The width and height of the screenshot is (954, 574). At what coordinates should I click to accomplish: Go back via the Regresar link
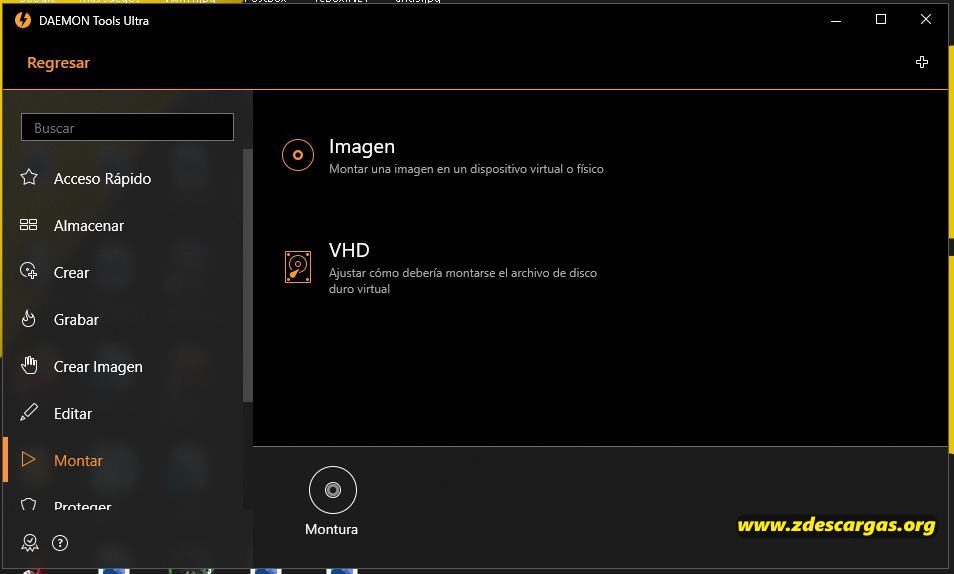[58, 63]
